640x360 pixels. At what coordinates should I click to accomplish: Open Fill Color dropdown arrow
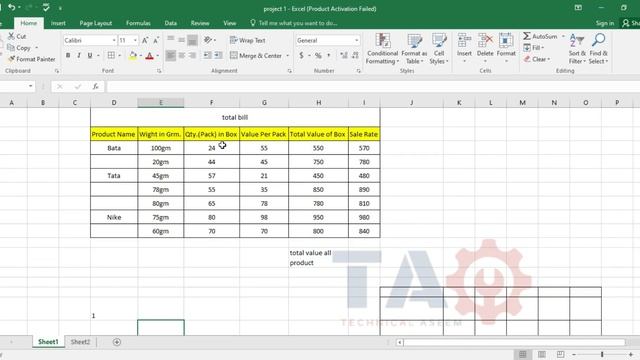pyautogui.click(x=140, y=56)
